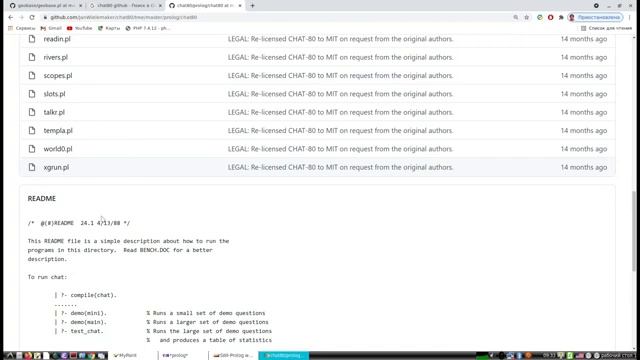Click the Приостановлена profile button
Image resolution: width=640 pixels, height=360 pixels.
click(x=596, y=17)
